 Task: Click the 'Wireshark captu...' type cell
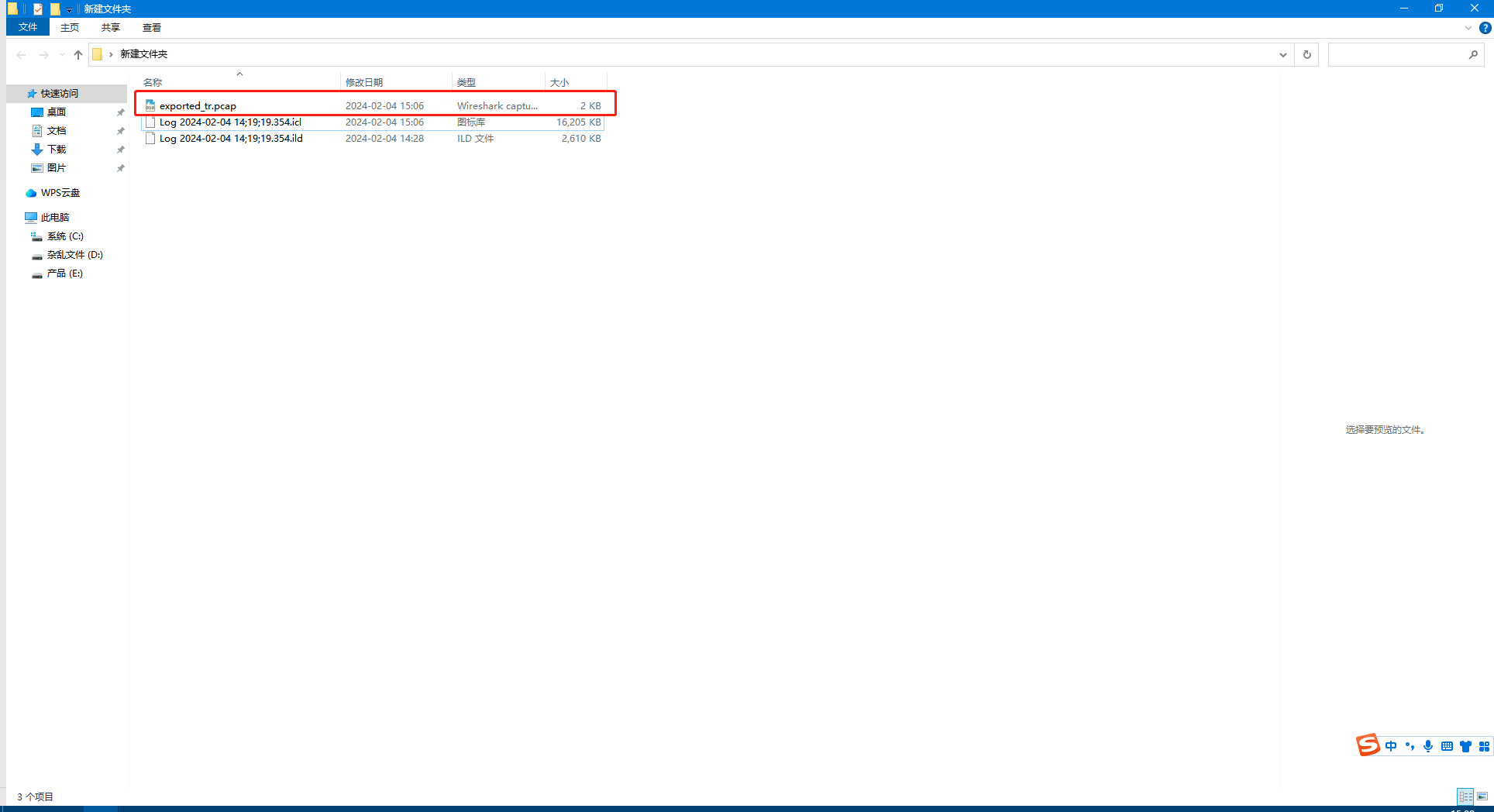pos(497,106)
